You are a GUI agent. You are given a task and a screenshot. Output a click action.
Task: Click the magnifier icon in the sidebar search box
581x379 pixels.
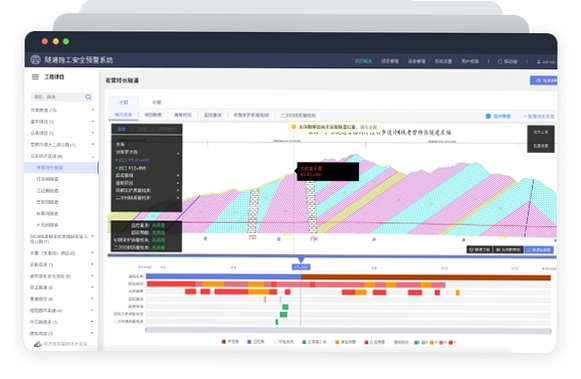88,97
